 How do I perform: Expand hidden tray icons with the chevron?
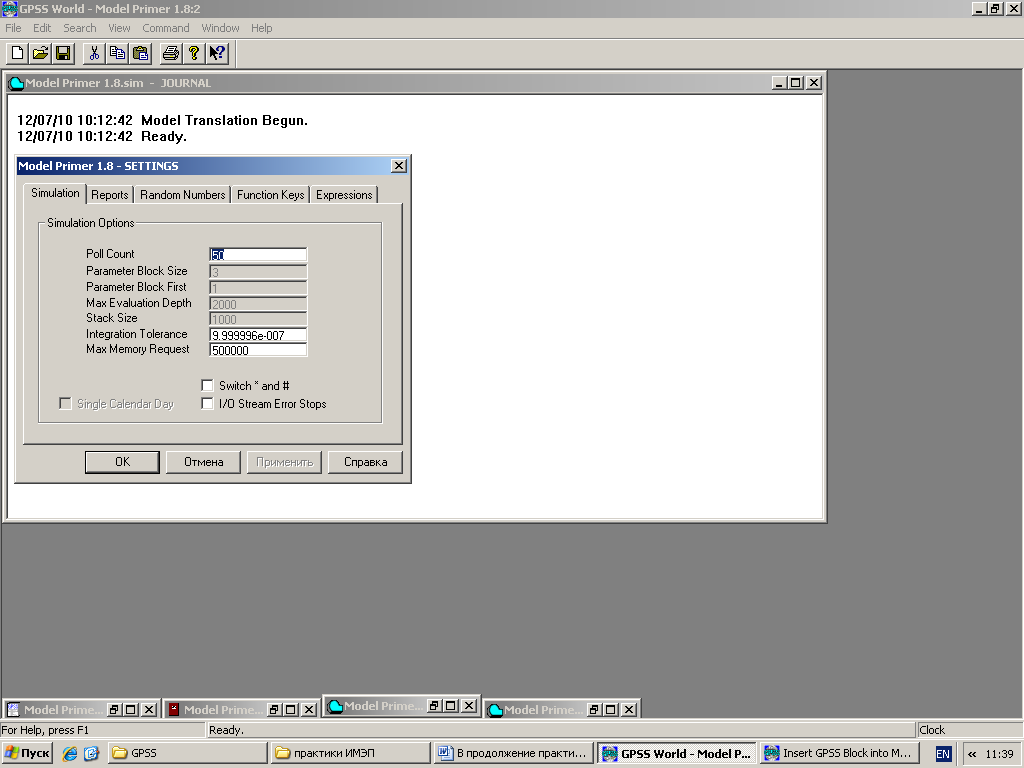pos(972,754)
